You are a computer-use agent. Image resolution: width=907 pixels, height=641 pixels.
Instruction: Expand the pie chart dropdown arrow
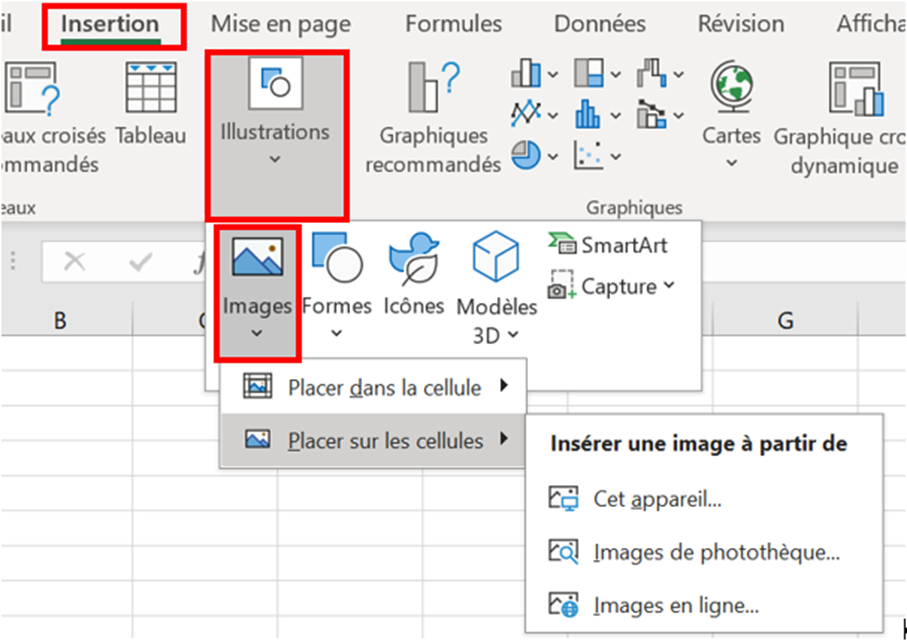tap(553, 156)
